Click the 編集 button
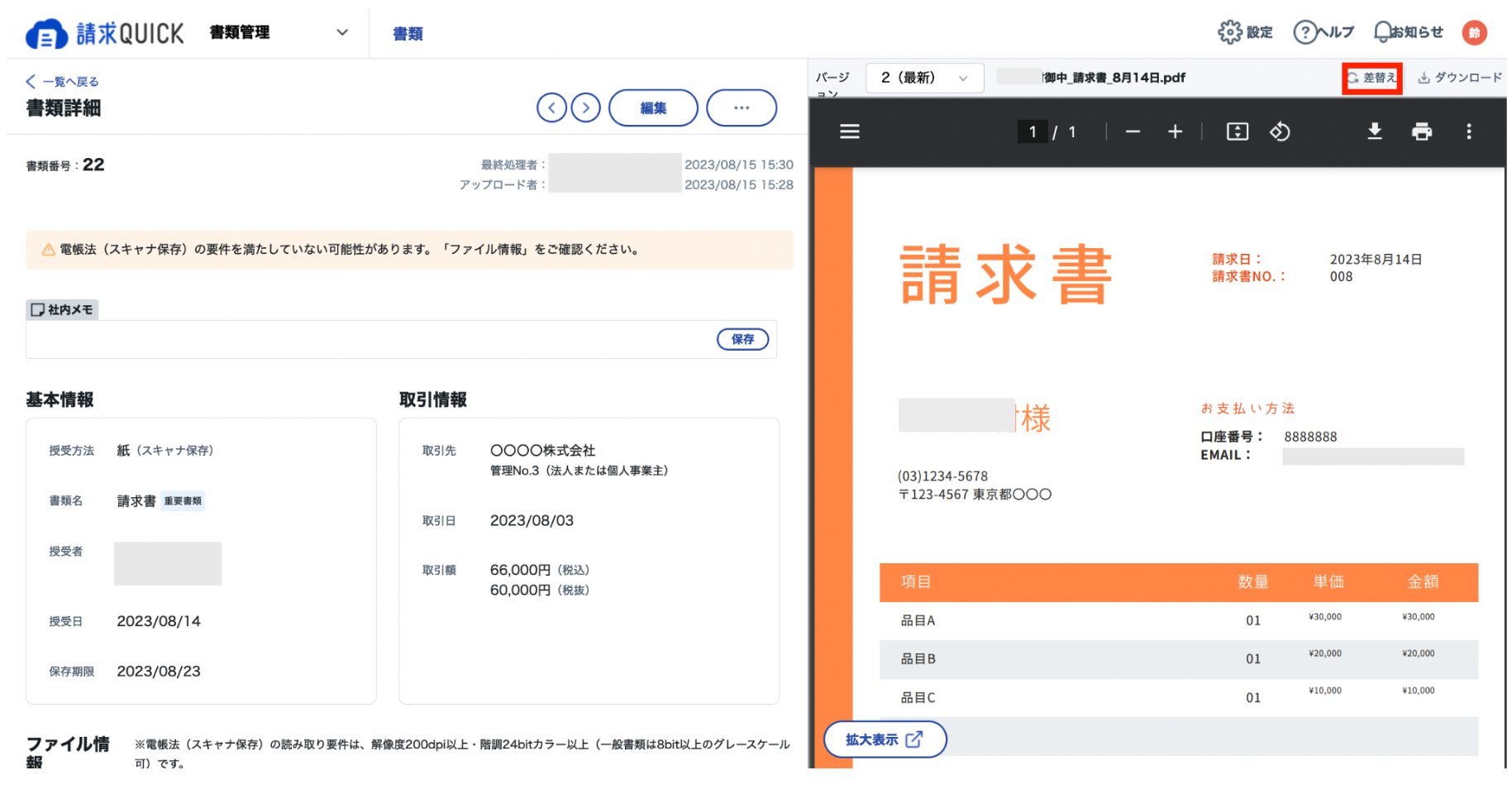The width and height of the screenshot is (1512, 794). (x=653, y=108)
